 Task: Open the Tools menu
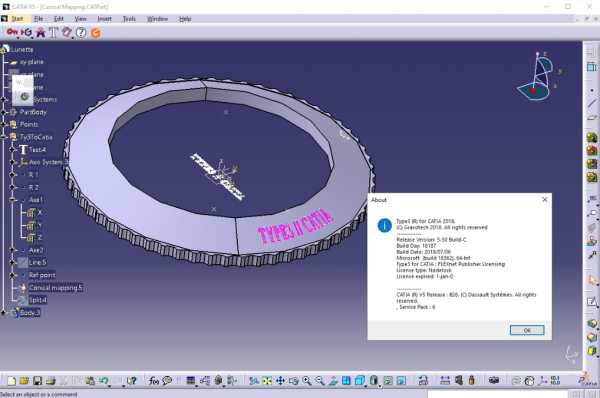129,19
